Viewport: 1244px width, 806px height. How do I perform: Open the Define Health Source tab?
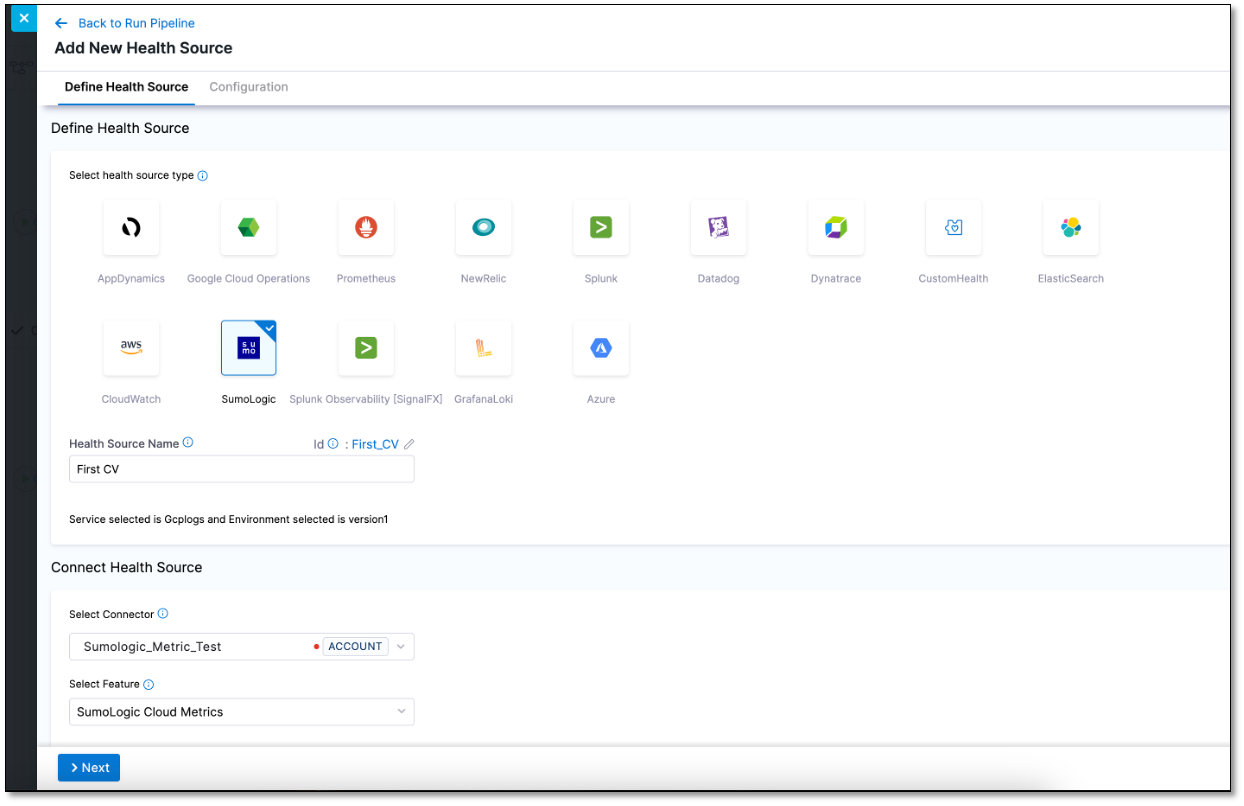126,87
